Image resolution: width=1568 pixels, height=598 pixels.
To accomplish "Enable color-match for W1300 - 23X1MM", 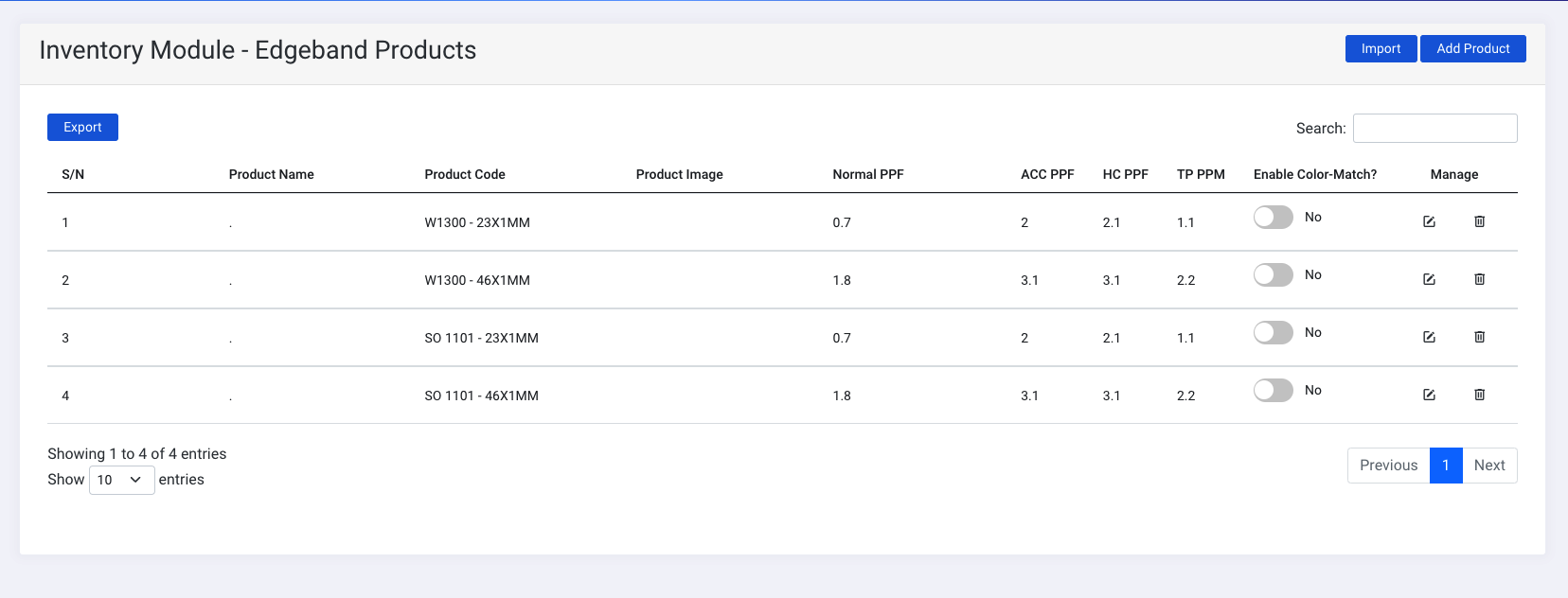I will (x=1273, y=218).
